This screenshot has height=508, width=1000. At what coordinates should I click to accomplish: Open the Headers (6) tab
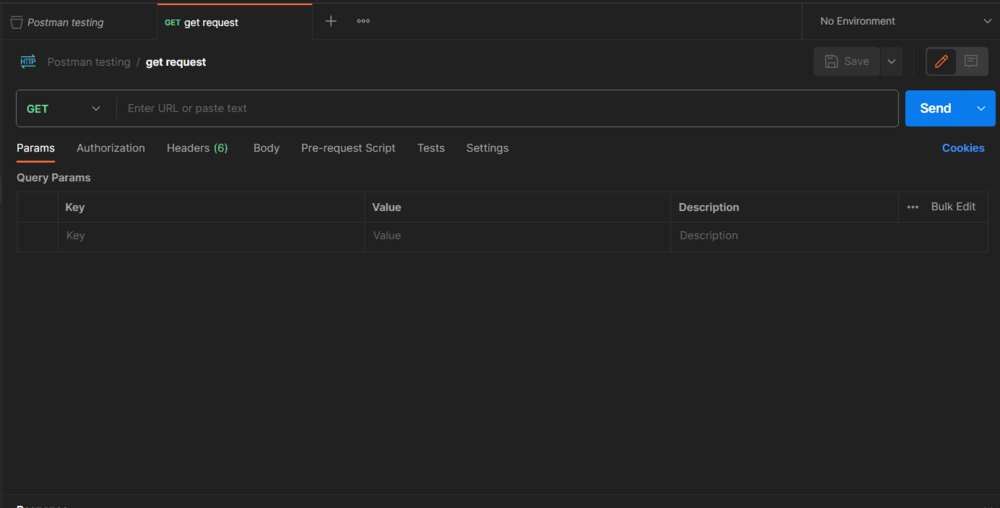(197, 148)
